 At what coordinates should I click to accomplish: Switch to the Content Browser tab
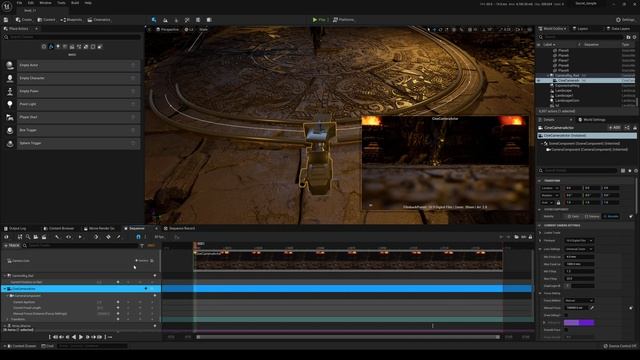coord(59,229)
